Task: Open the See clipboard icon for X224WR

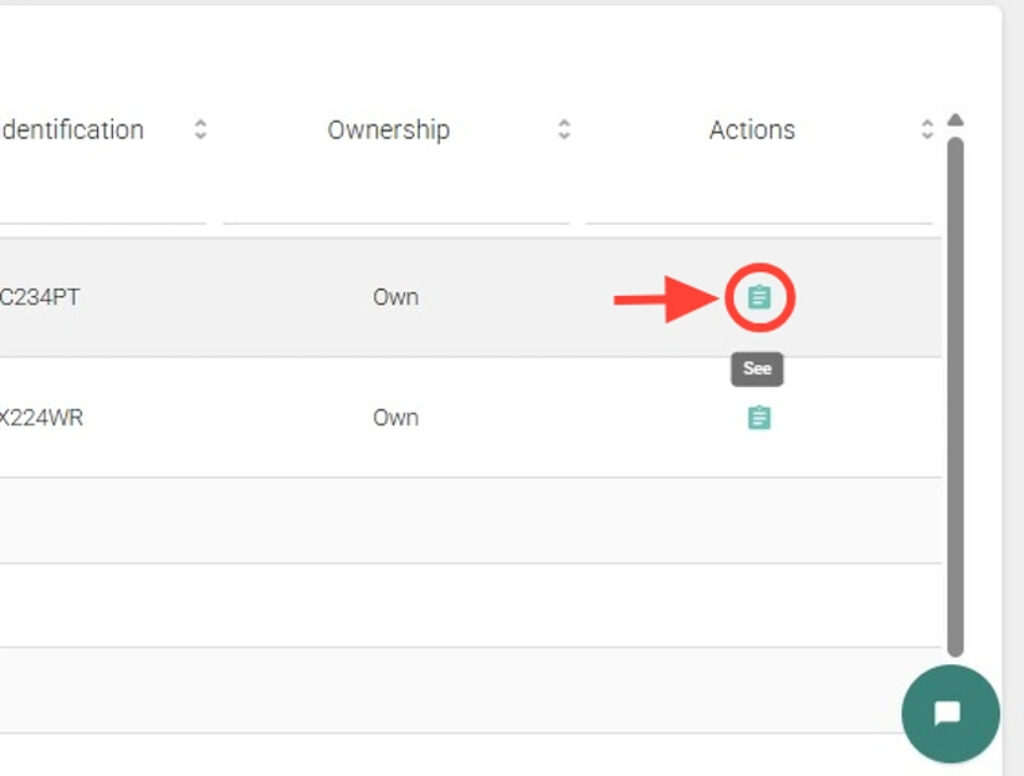Action: point(760,417)
